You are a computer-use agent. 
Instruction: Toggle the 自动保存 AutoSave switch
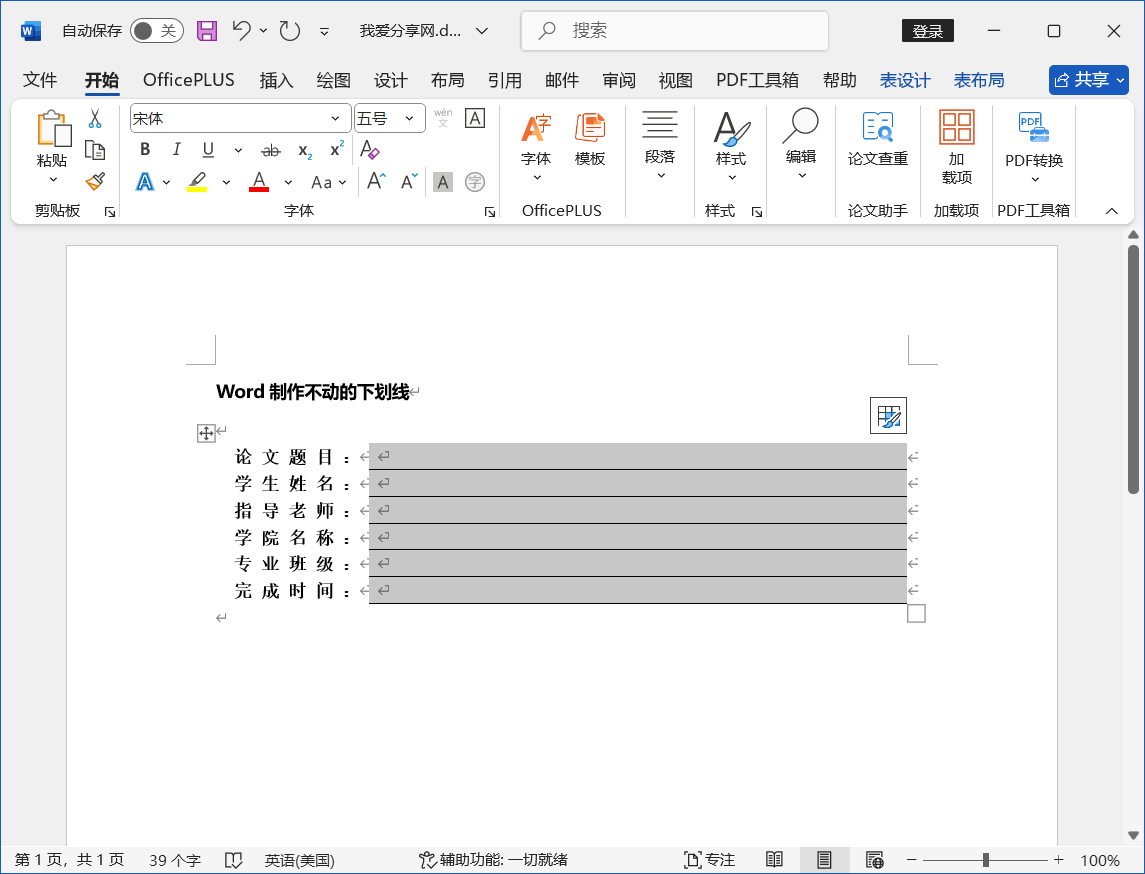156,31
